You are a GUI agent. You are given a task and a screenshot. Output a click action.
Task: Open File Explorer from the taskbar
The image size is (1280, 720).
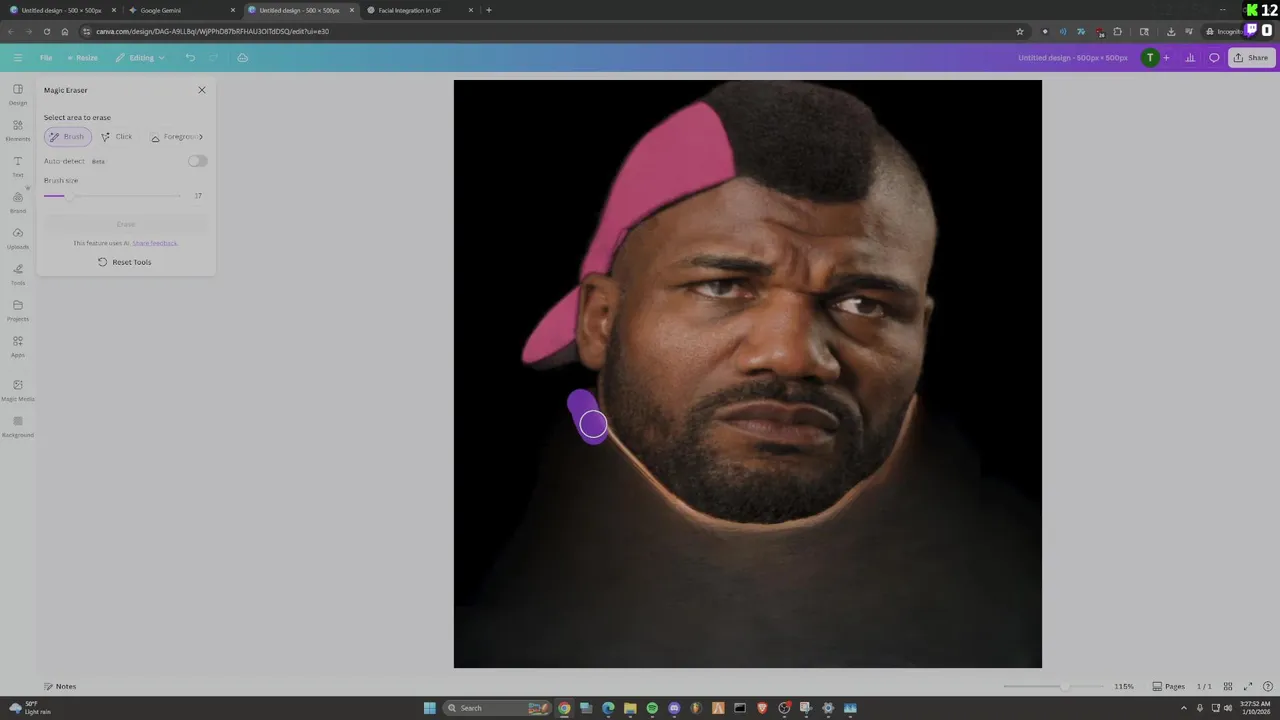(x=630, y=708)
